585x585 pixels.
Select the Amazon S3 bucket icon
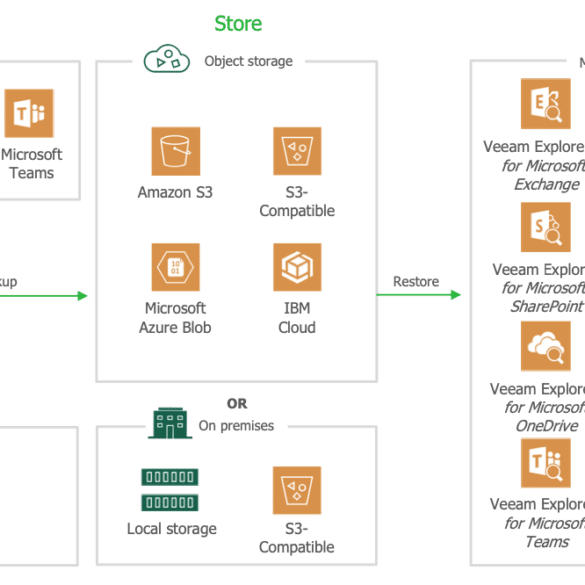(x=176, y=151)
